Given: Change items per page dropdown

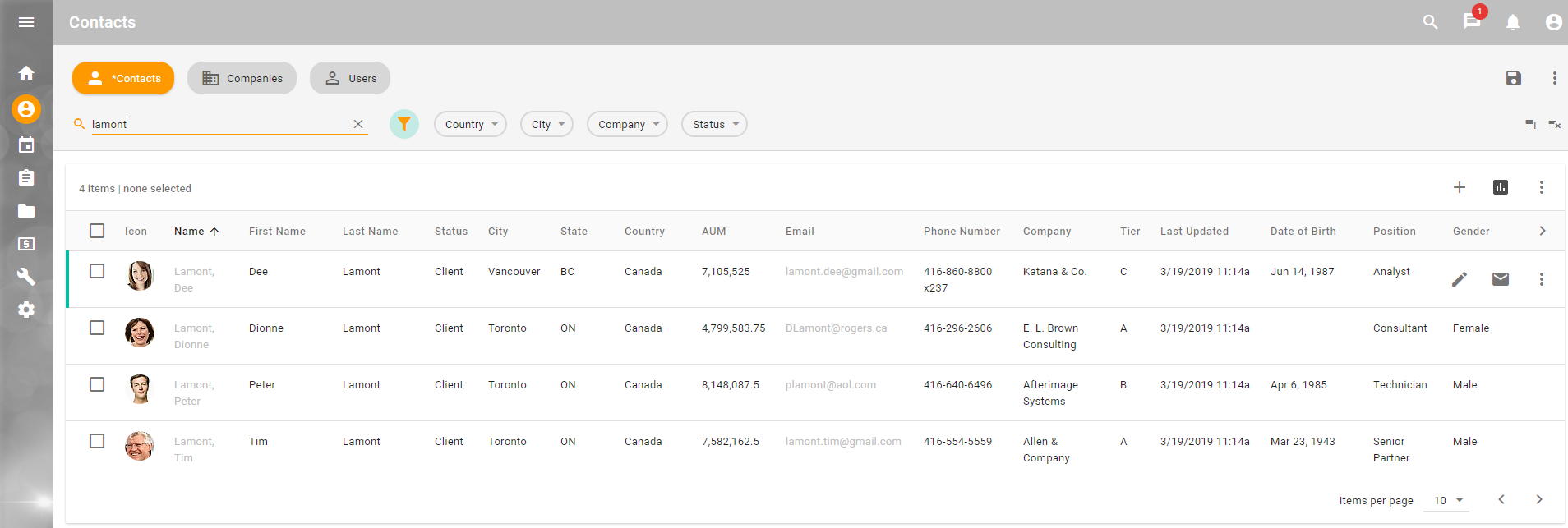Looking at the screenshot, I should 1447,500.
